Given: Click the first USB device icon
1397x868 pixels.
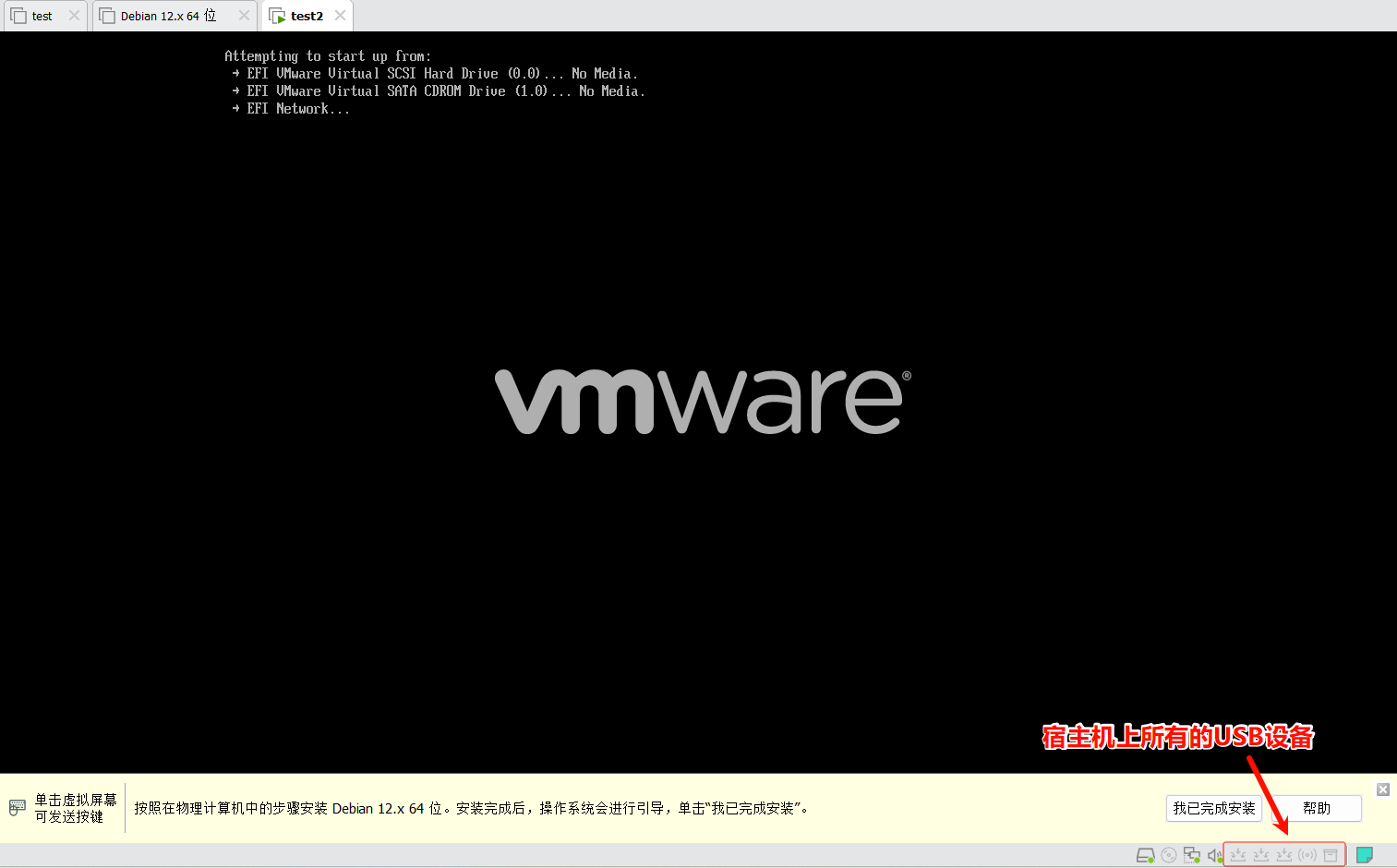Looking at the screenshot, I should (1238, 855).
